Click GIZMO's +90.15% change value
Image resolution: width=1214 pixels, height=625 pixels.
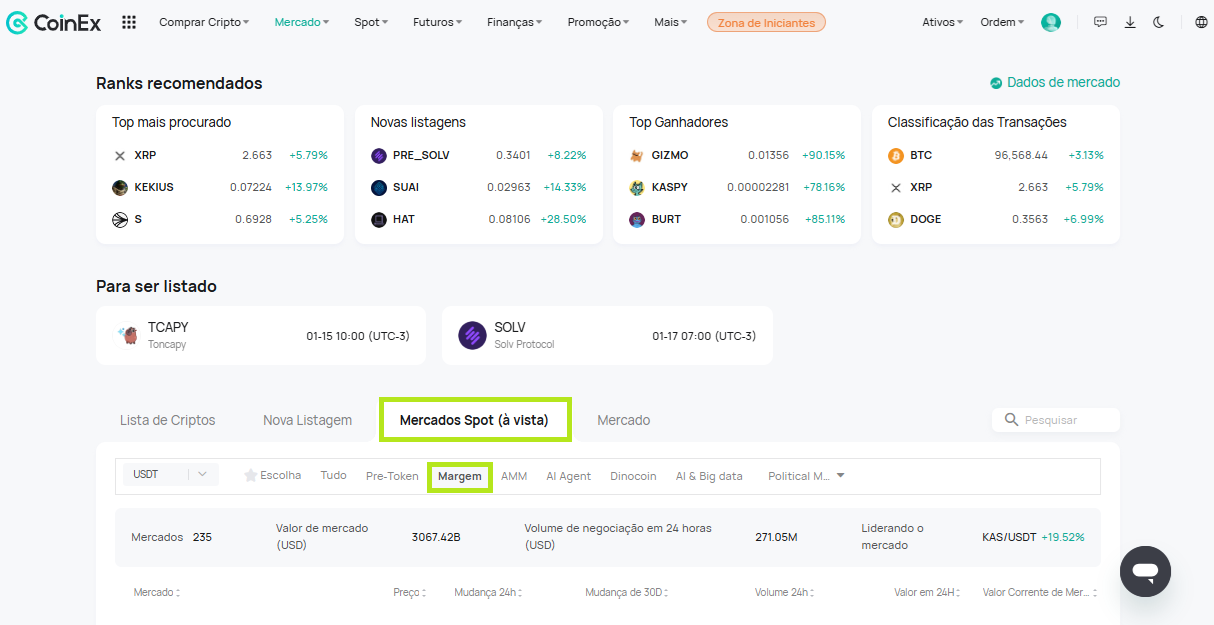(x=823, y=156)
